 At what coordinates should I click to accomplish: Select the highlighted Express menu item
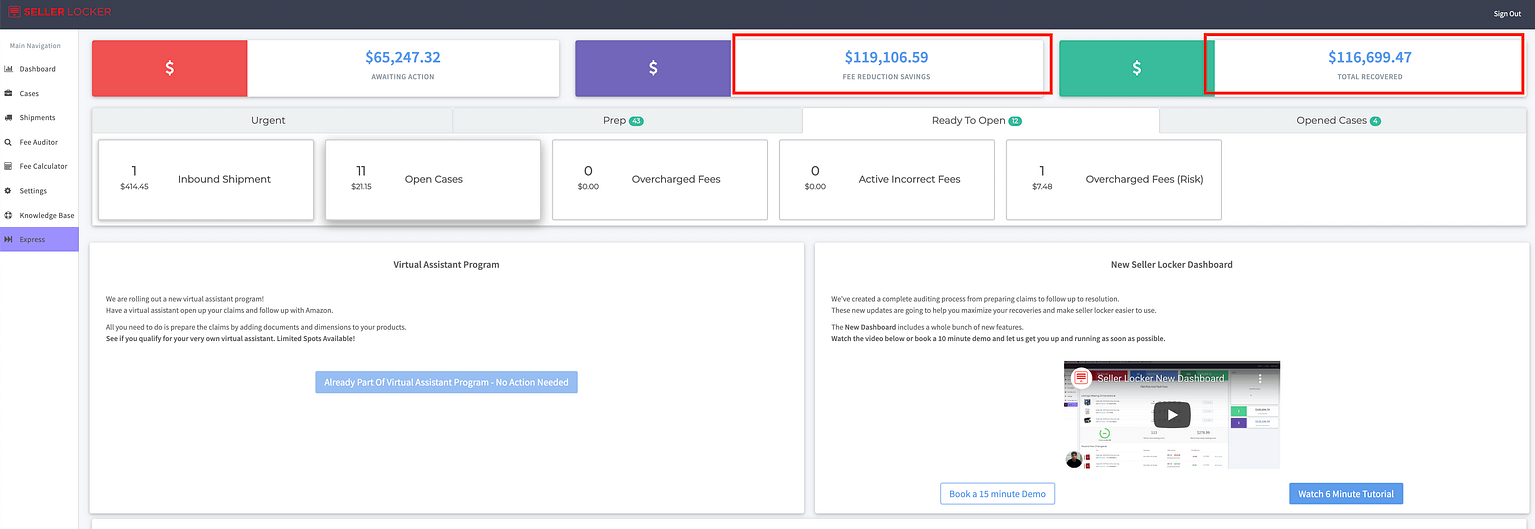coord(39,240)
